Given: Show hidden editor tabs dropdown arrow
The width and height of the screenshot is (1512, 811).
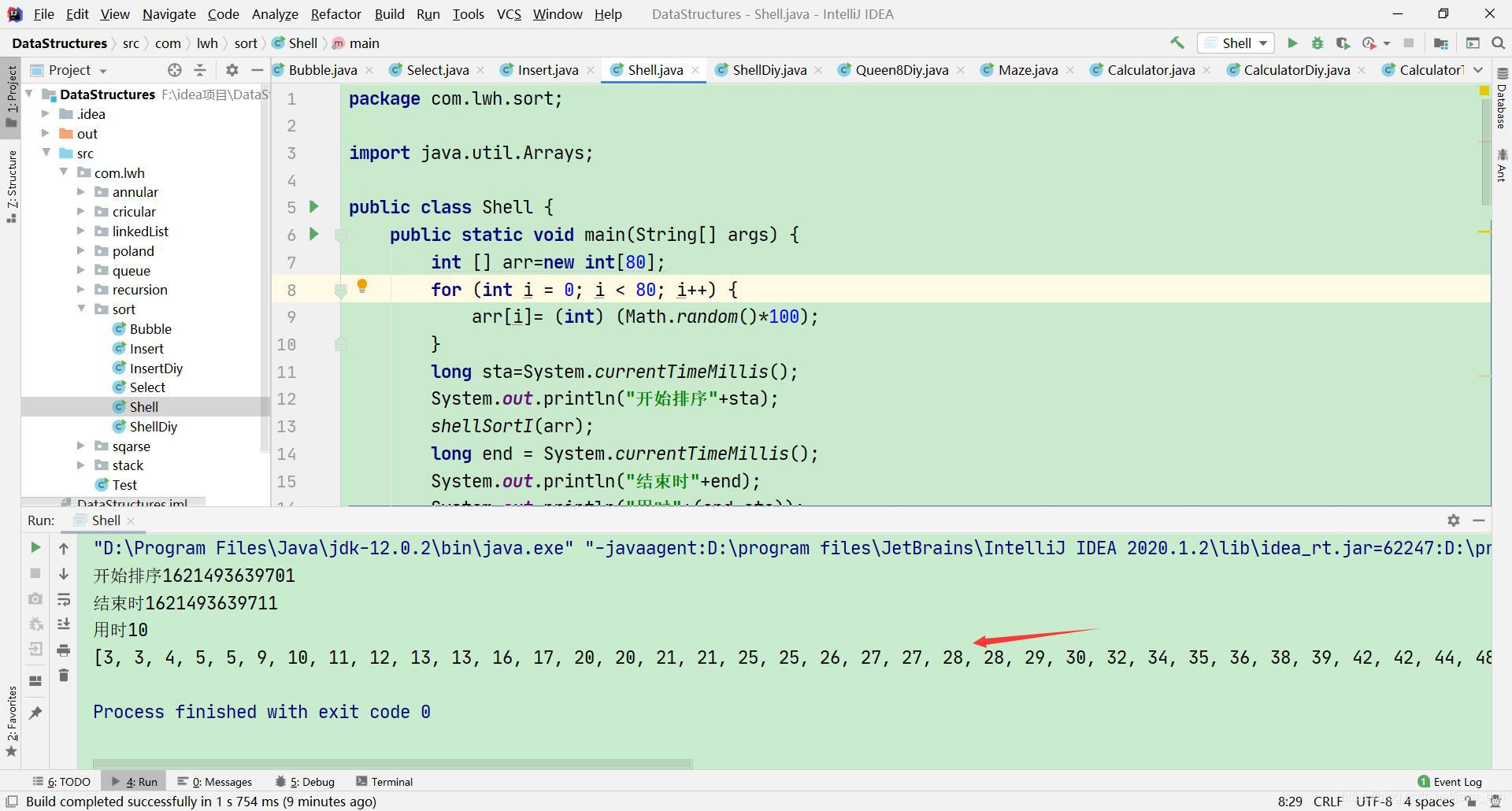Looking at the screenshot, I should 1478,70.
